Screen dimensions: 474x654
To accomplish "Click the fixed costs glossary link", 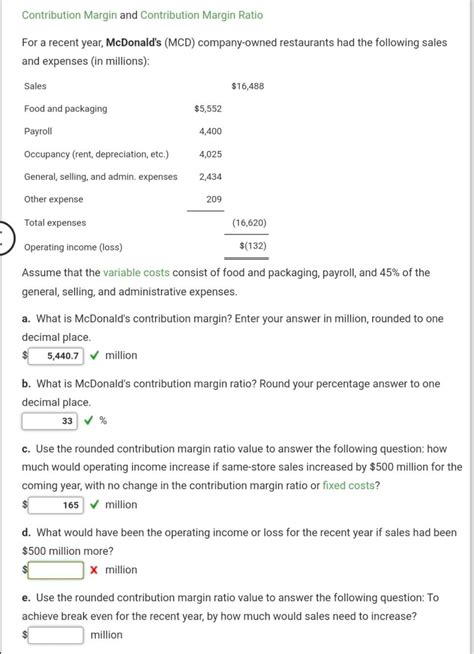I will [348, 485].
